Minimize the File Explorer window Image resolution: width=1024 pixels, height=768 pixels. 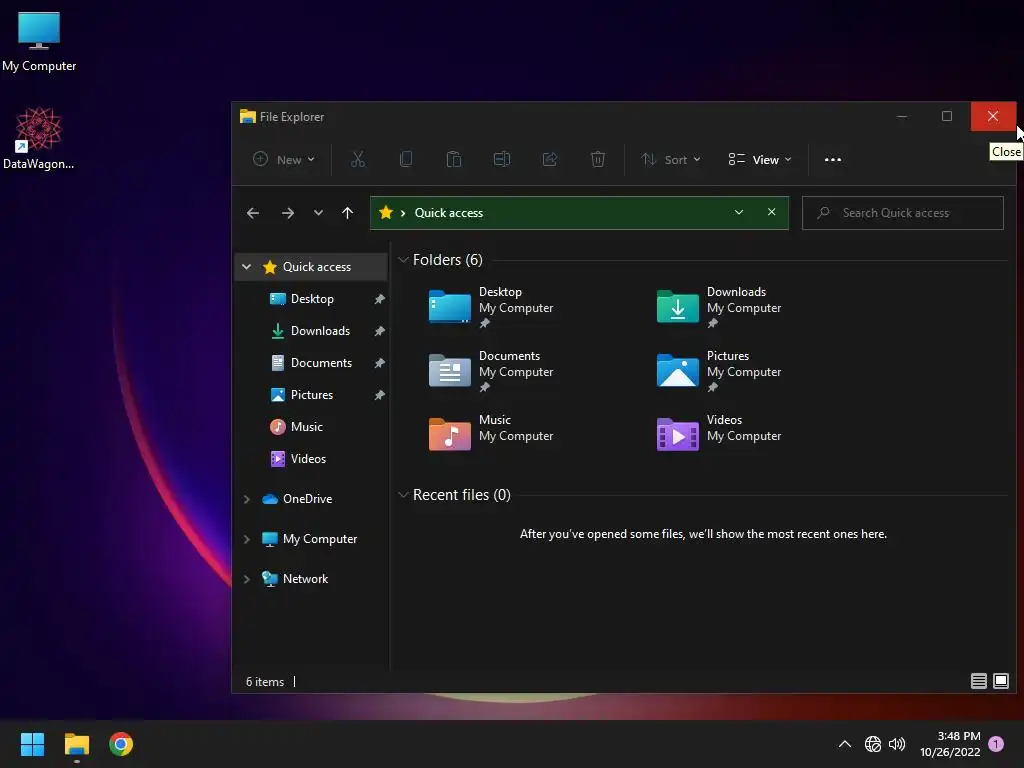coord(902,116)
